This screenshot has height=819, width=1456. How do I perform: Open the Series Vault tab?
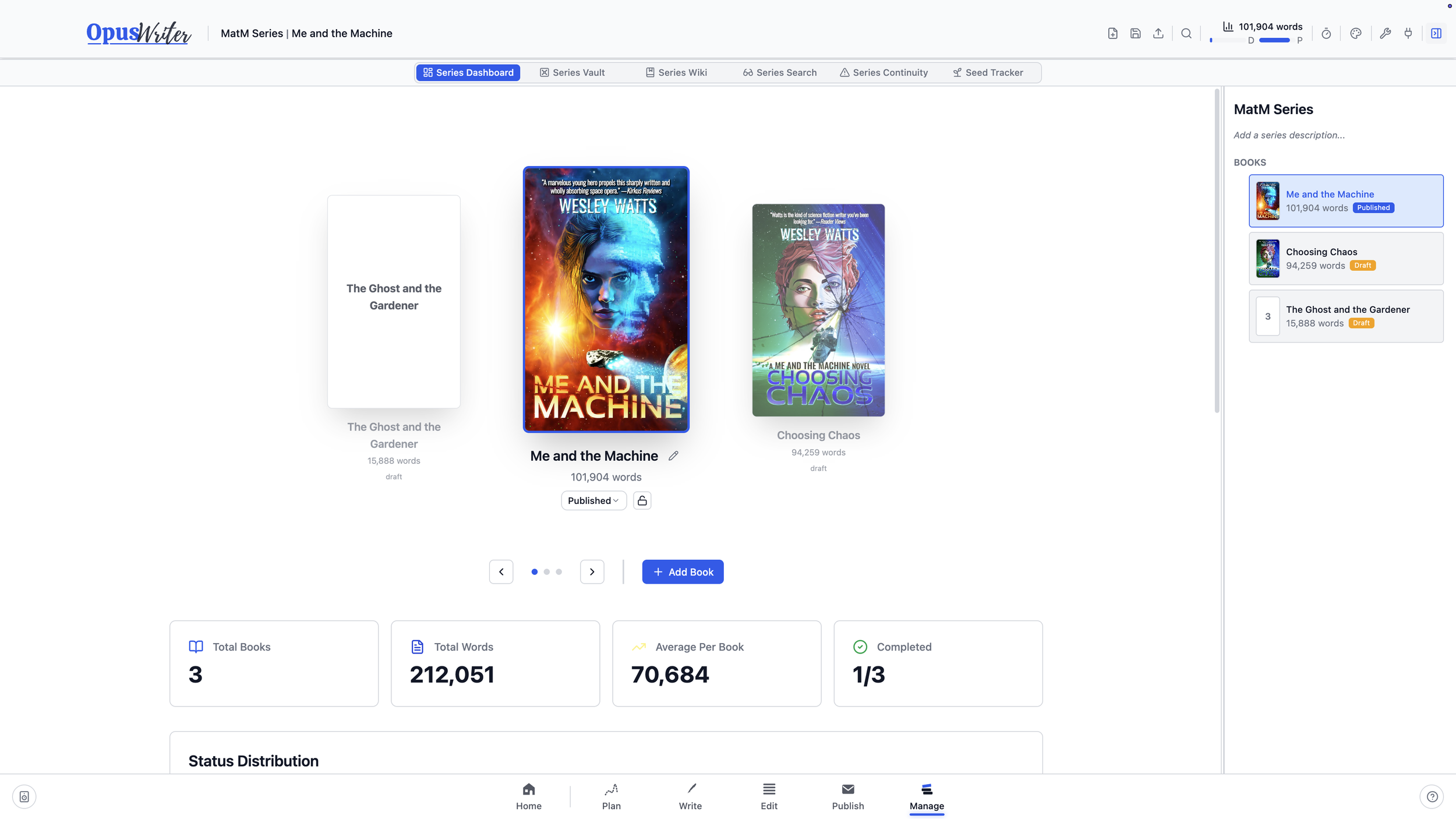[x=572, y=72]
